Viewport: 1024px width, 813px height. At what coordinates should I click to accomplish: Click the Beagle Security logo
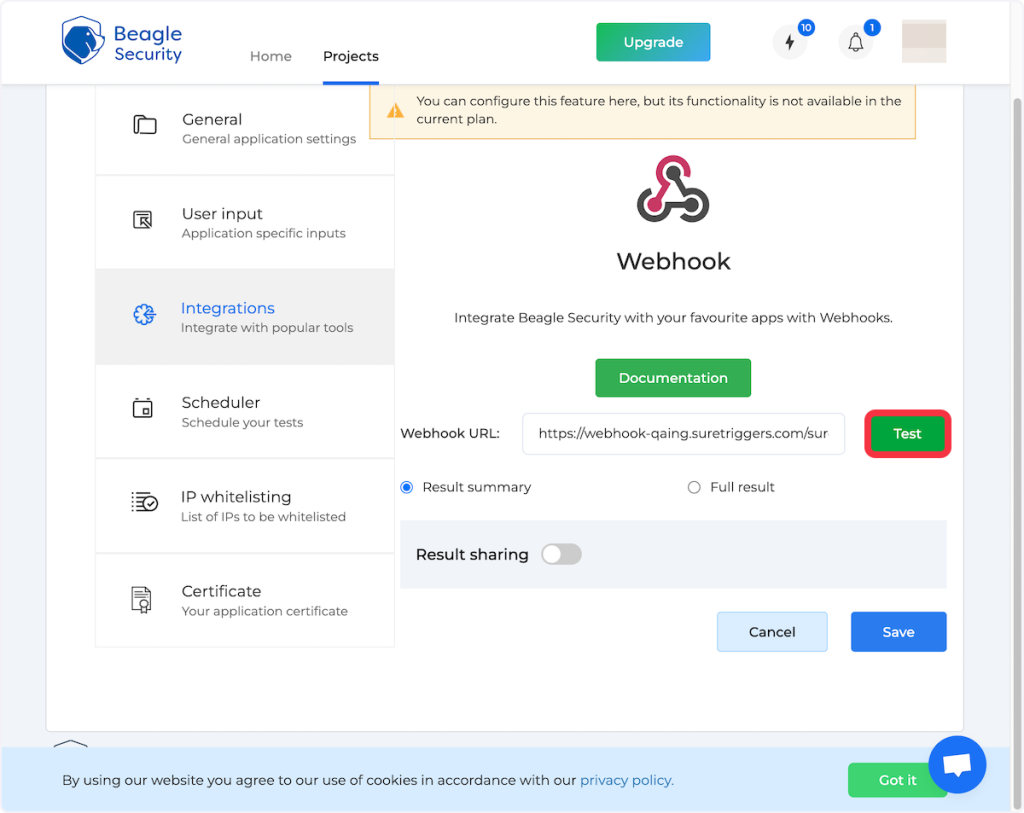click(x=121, y=42)
